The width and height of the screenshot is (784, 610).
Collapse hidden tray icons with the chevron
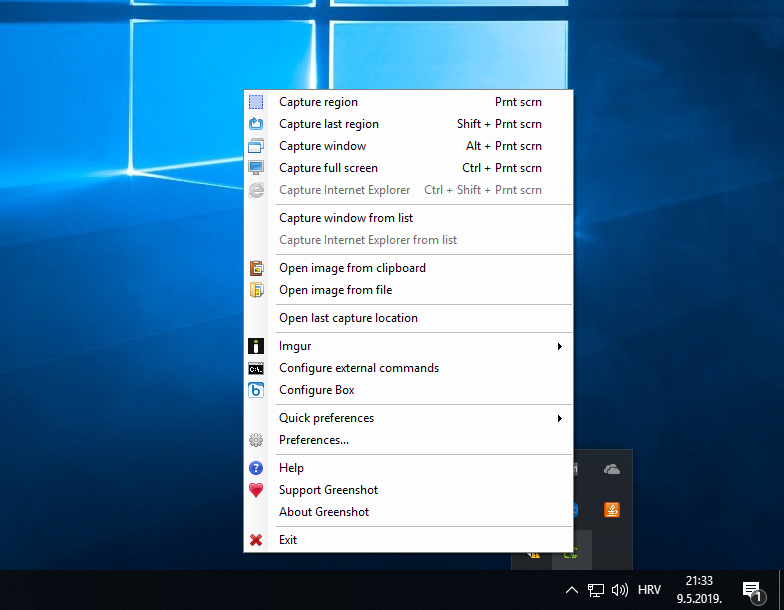pos(572,590)
